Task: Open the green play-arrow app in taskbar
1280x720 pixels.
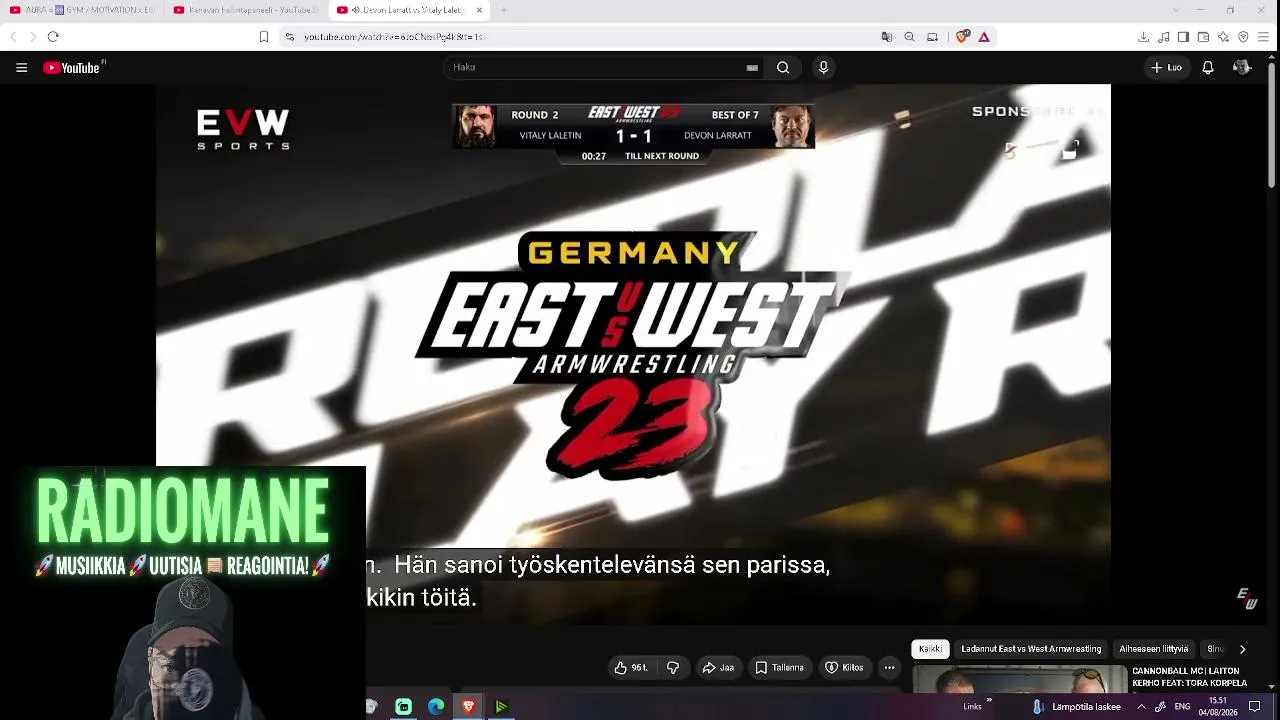Action: pyautogui.click(x=501, y=707)
